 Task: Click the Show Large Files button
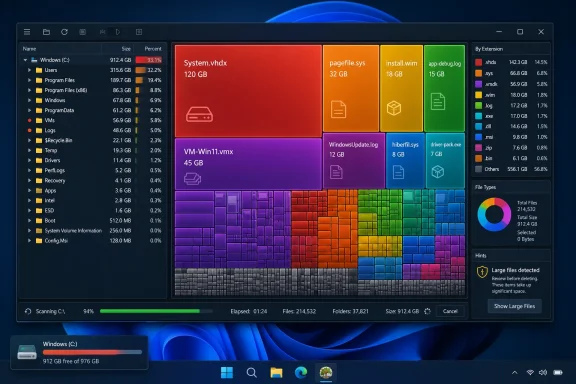point(514,306)
